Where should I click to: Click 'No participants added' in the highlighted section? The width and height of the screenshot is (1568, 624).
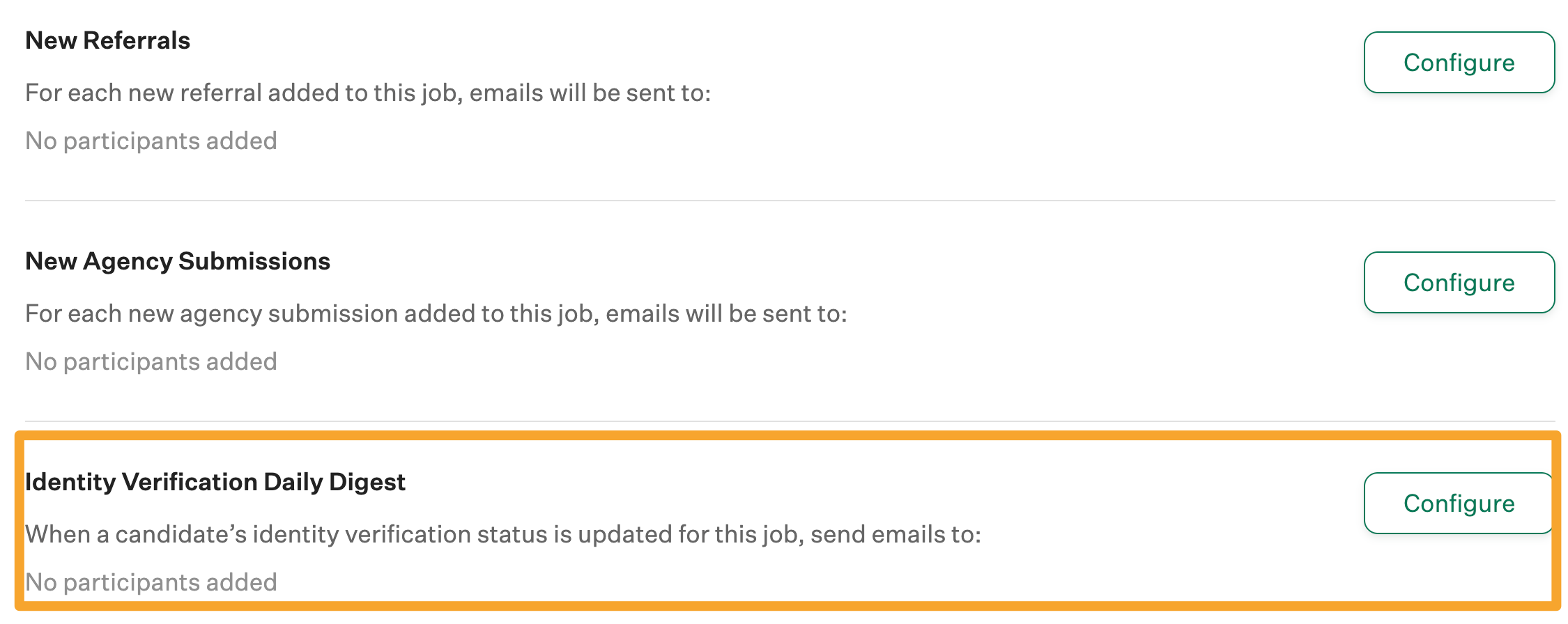pos(151,581)
